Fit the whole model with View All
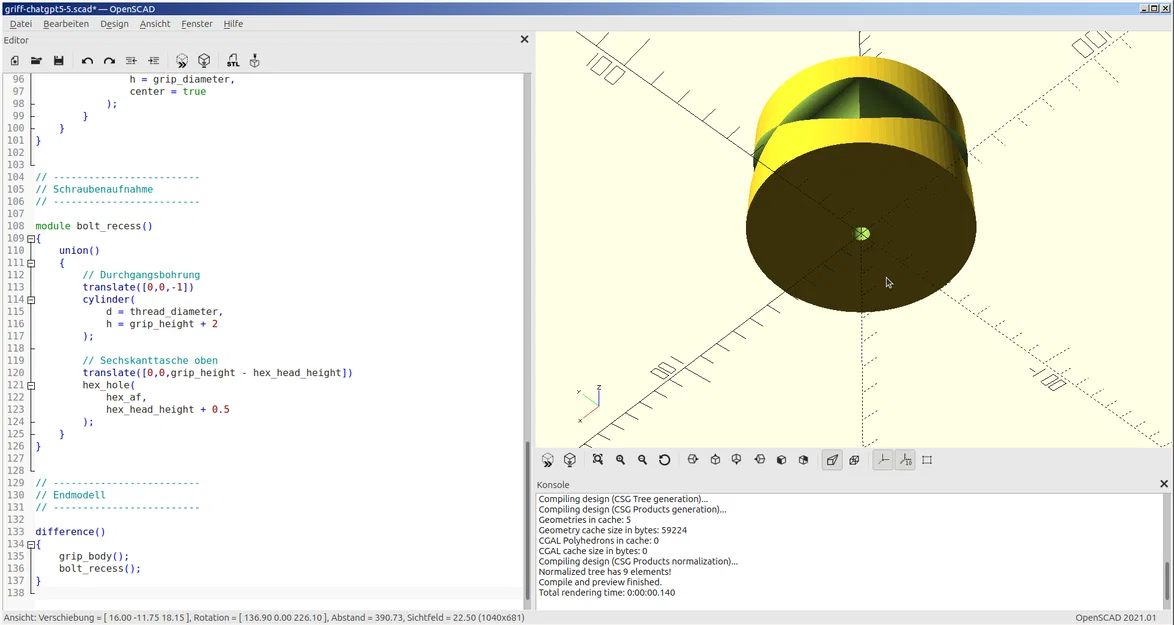Screen dimensions: 1174x625 tap(597, 460)
